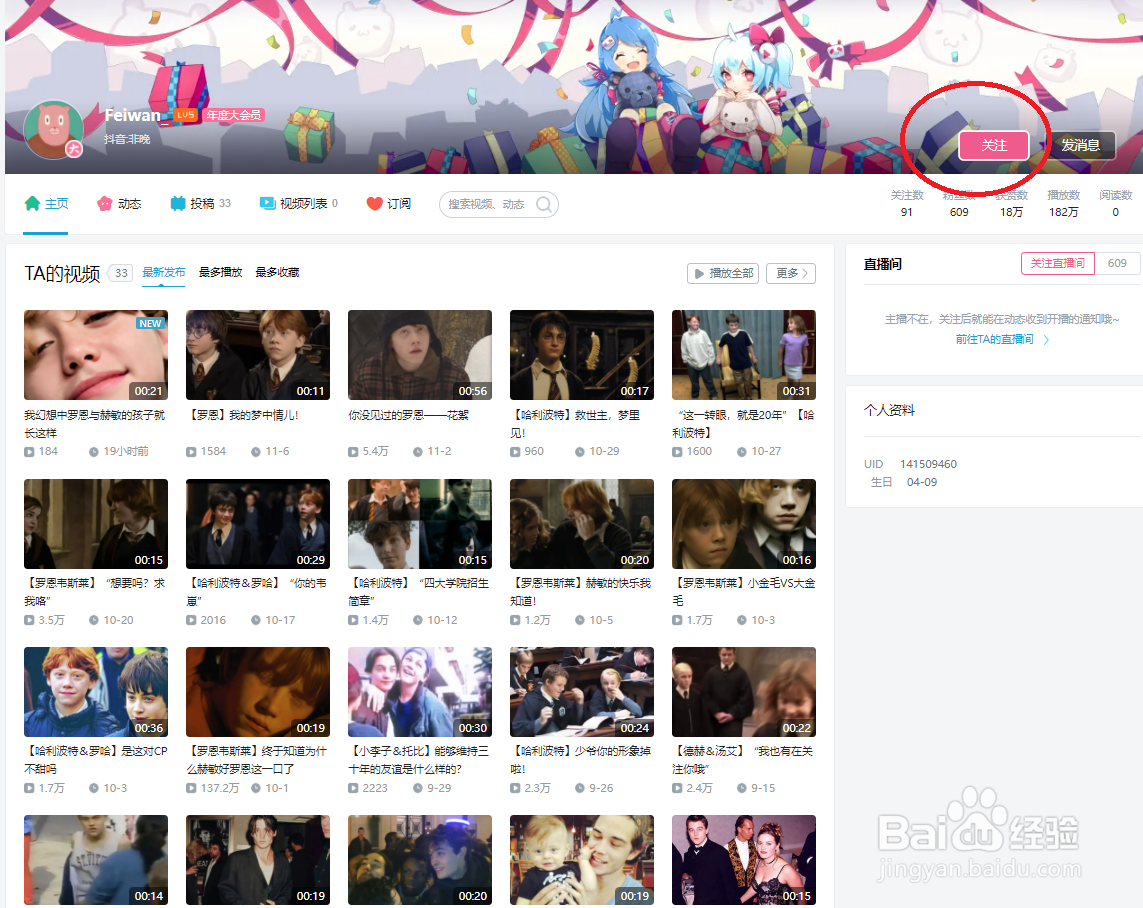Click the UID 141509460 text
1143x908 pixels.
pyautogui.click(x=910, y=464)
